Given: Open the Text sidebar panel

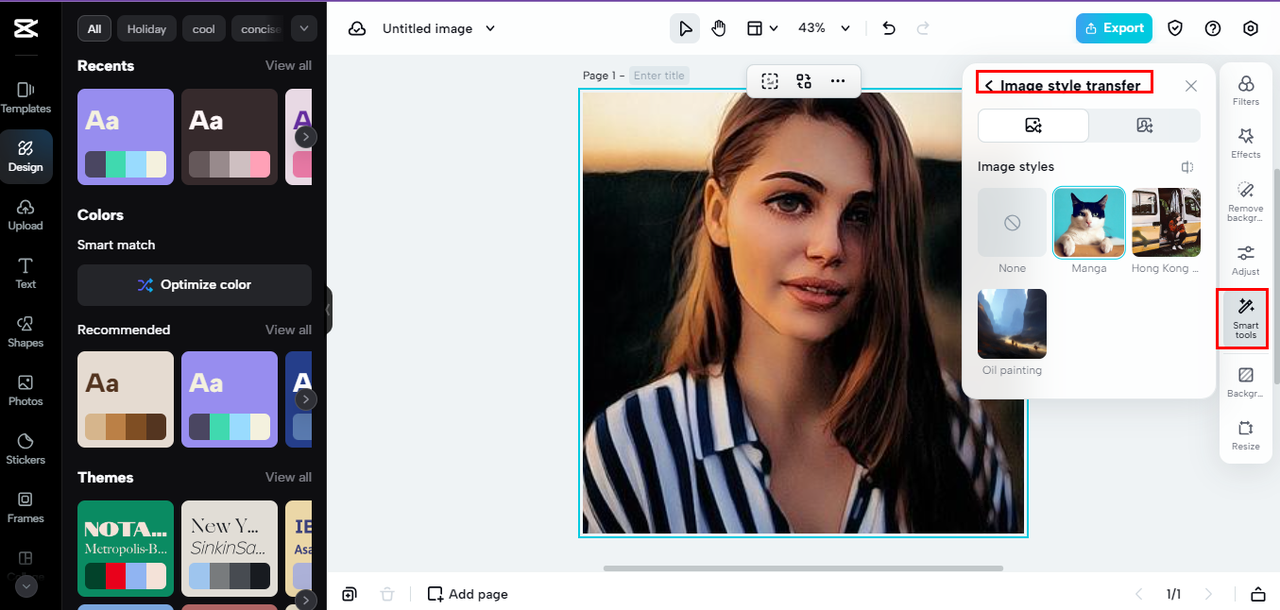Looking at the screenshot, I should pyautogui.click(x=26, y=273).
